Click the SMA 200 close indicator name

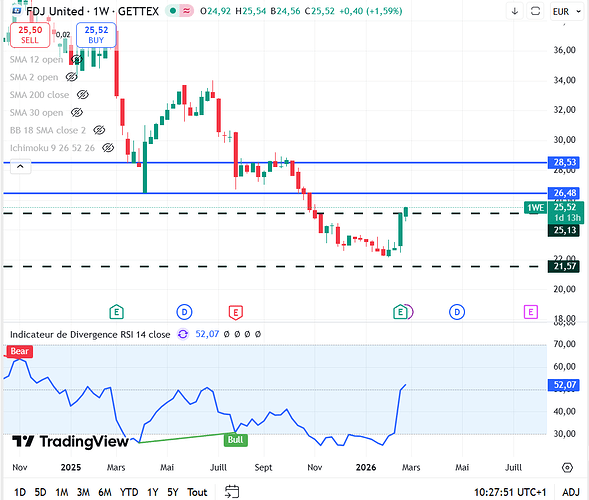point(39,95)
